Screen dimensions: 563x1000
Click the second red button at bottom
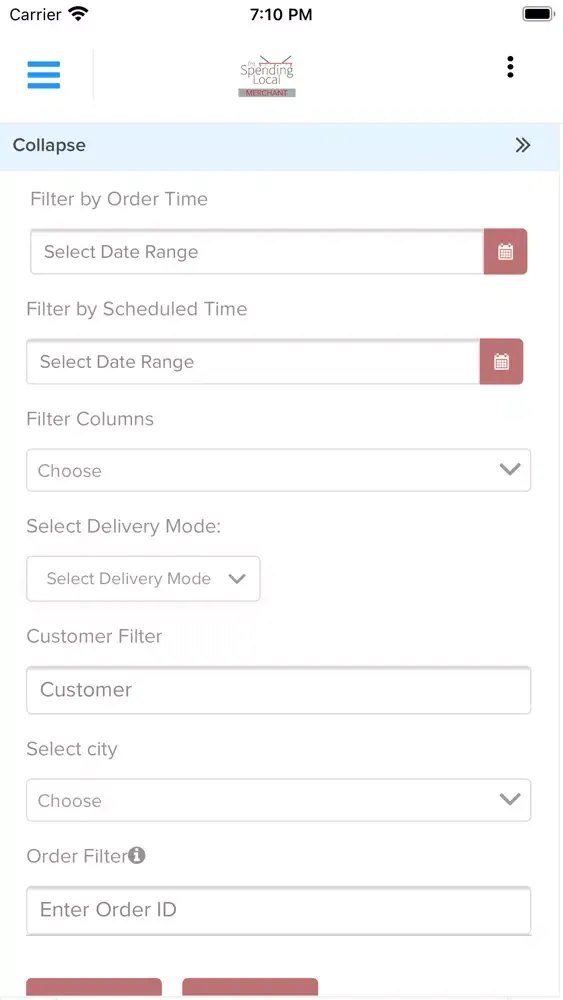250,987
